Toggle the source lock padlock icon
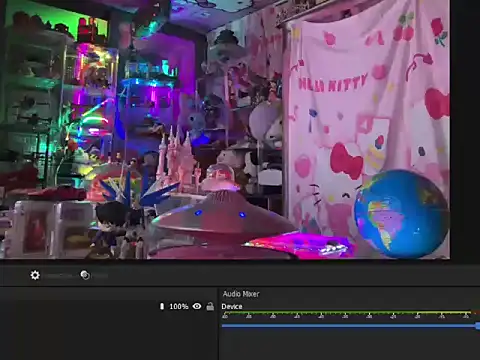Image resolution: width=480 pixels, height=360 pixels. pos(210,306)
